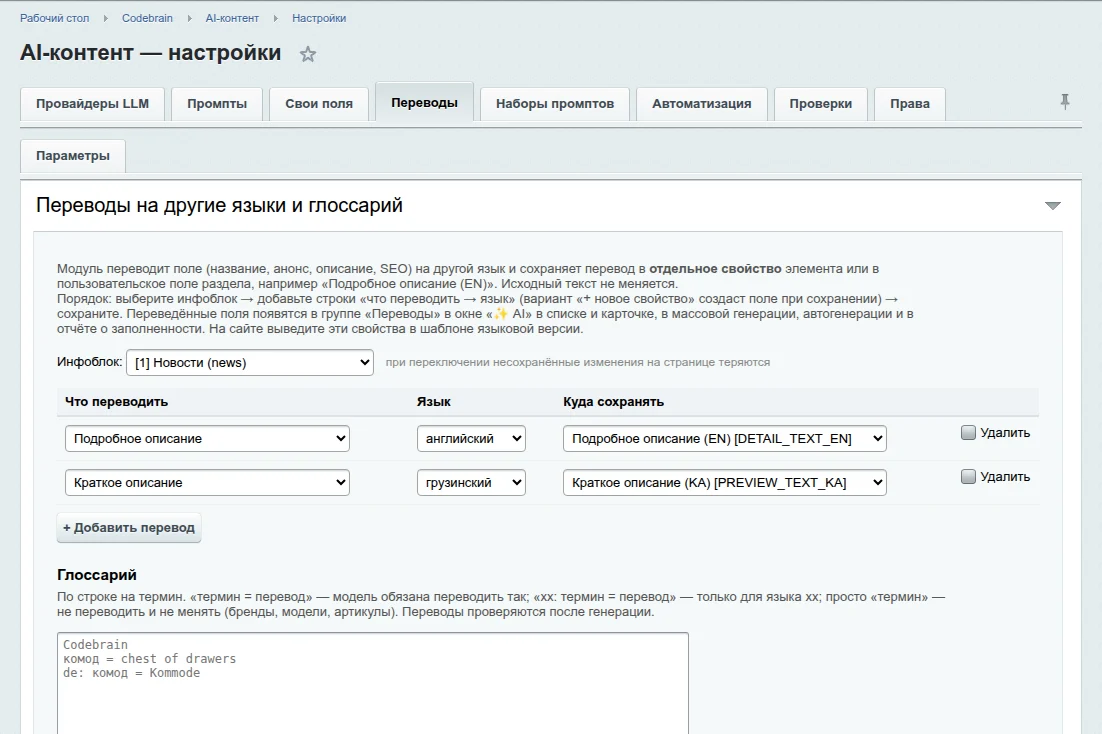Click the Язык column header
Image resolution: width=1102 pixels, height=734 pixels.
pyautogui.click(x=434, y=402)
